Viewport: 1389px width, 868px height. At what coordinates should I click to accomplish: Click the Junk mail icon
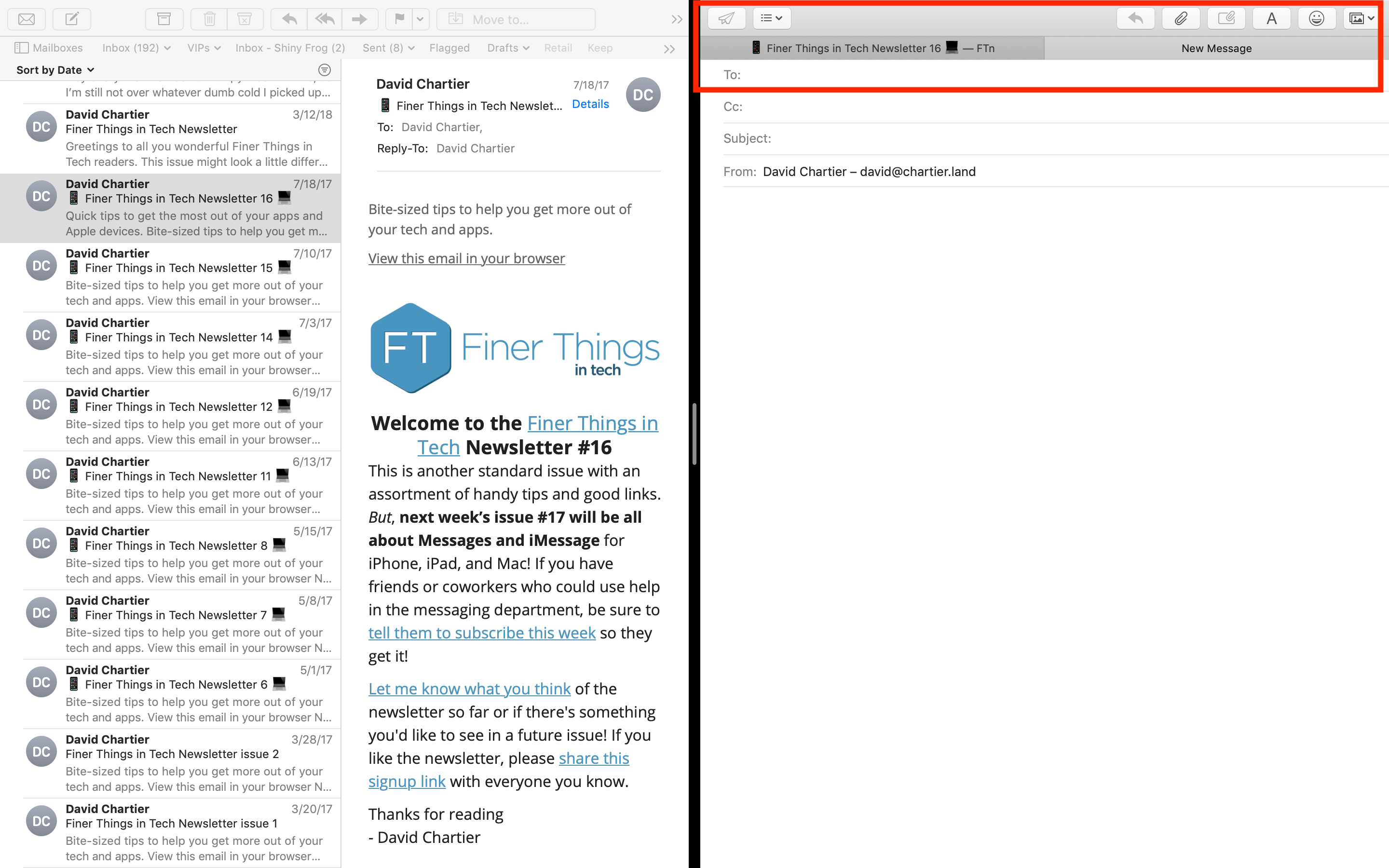(x=245, y=19)
